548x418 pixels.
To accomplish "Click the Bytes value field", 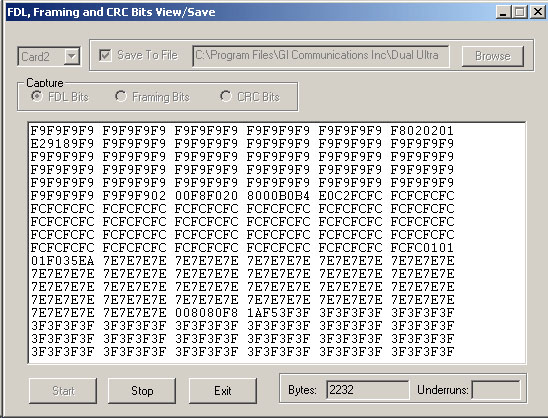I will coord(367,390).
